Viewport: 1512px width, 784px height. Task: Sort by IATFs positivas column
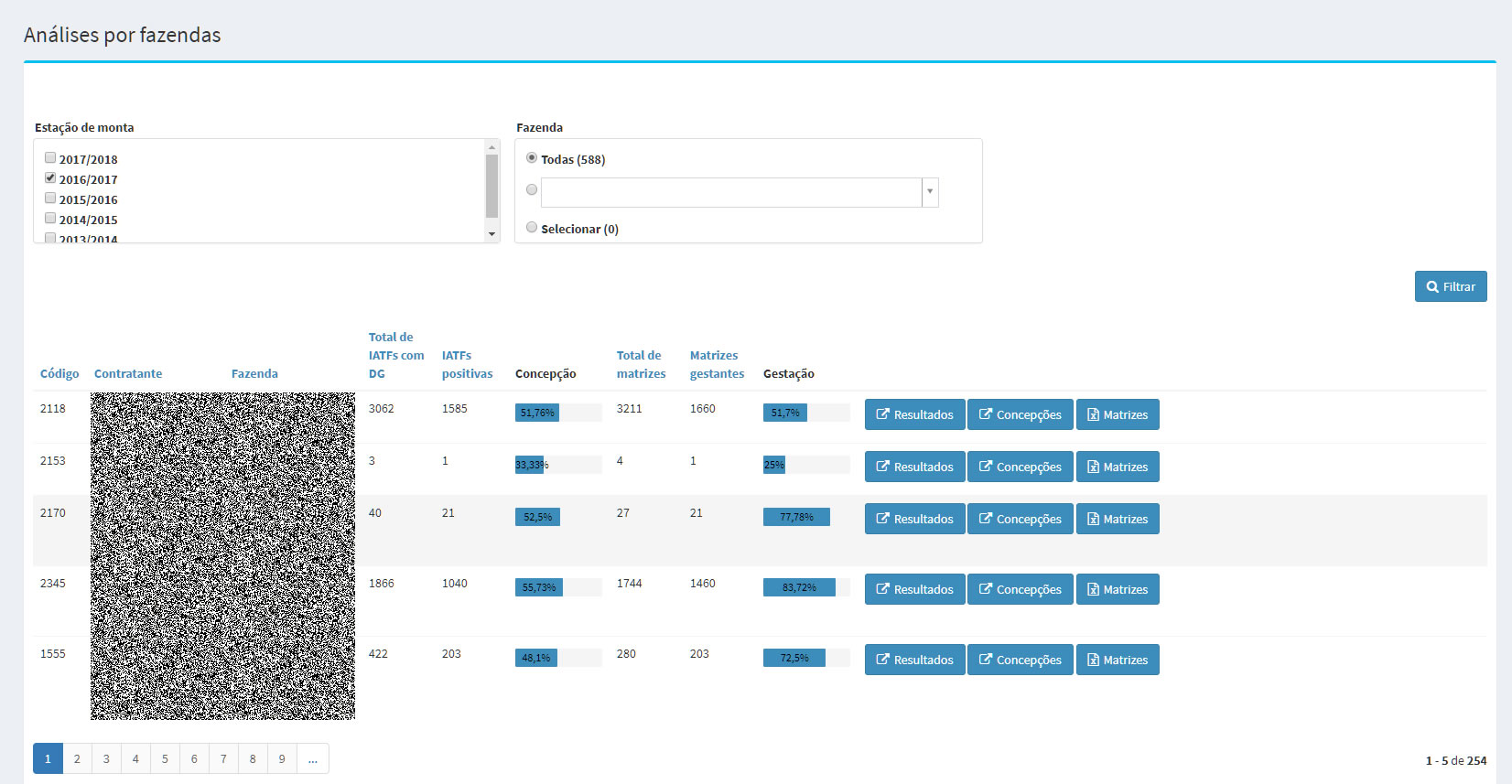[467, 364]
